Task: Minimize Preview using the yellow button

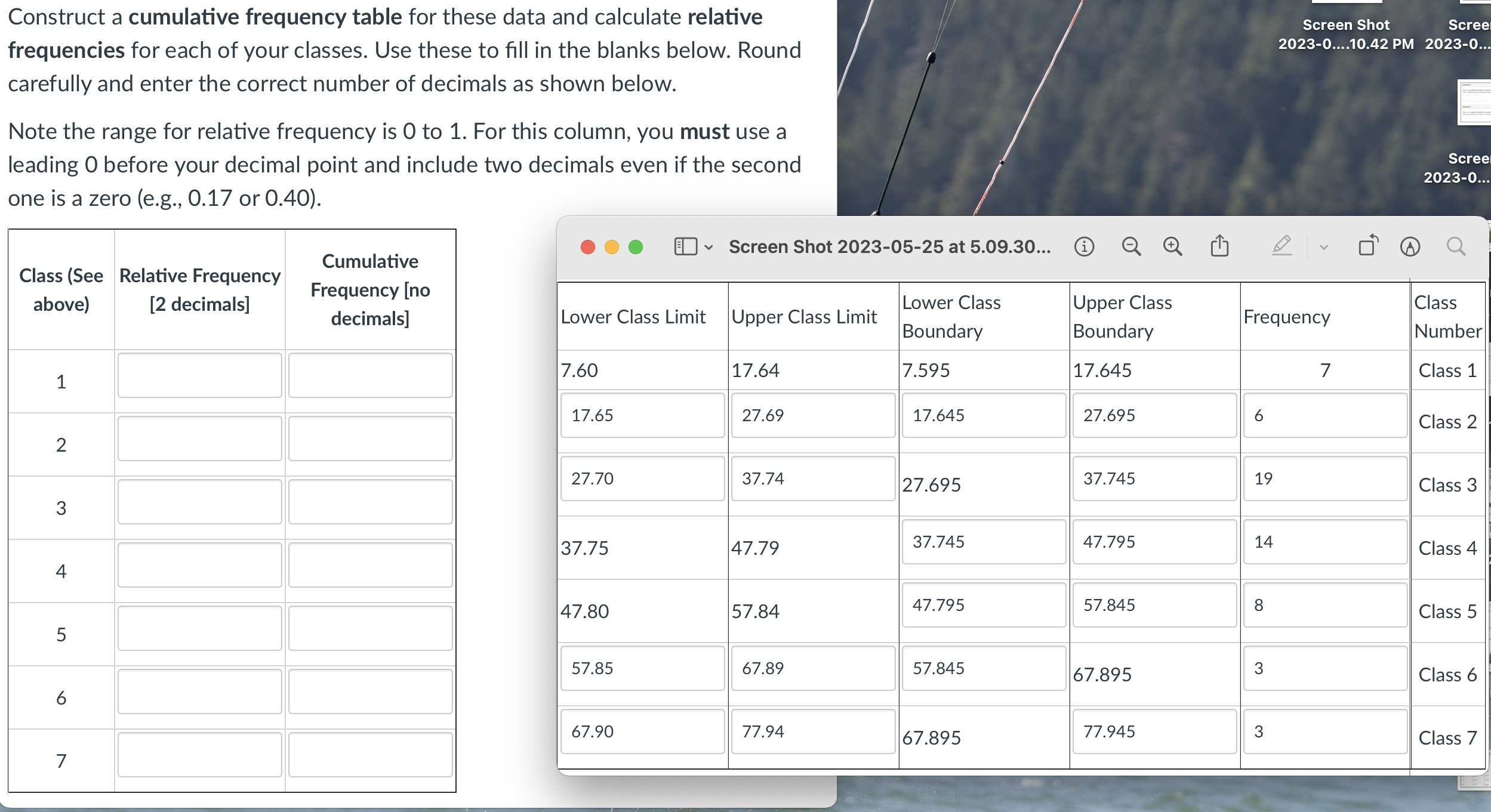Action: coord(612,247)
